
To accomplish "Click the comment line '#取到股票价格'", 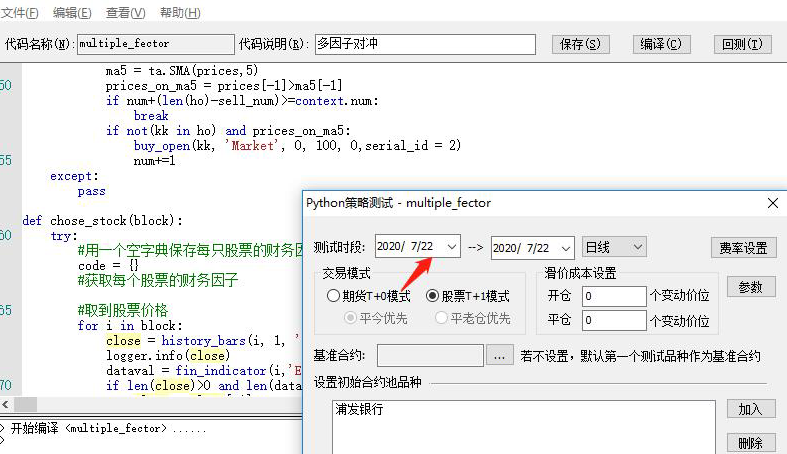I will (123, 310).
